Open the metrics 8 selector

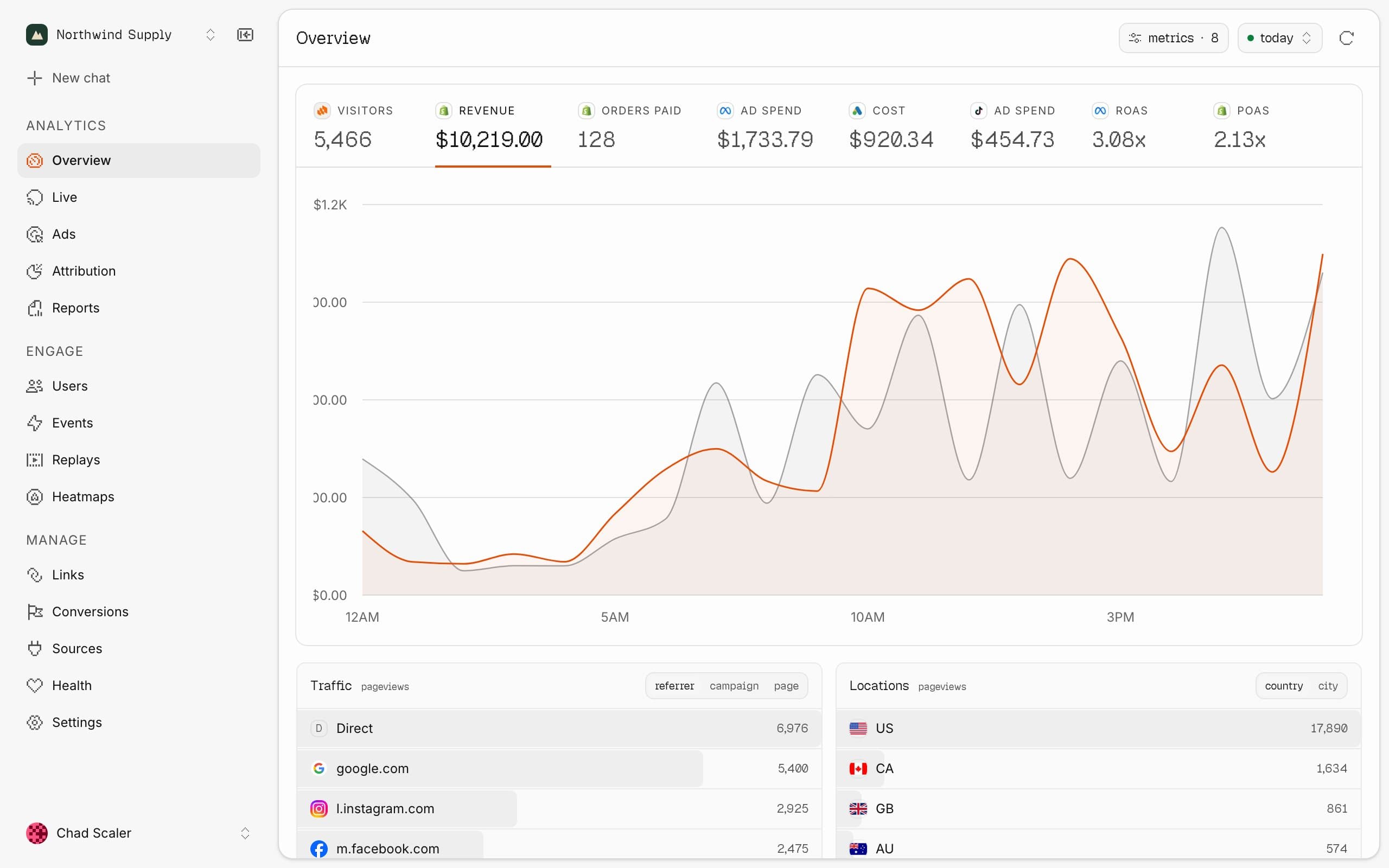point(1173,38)
